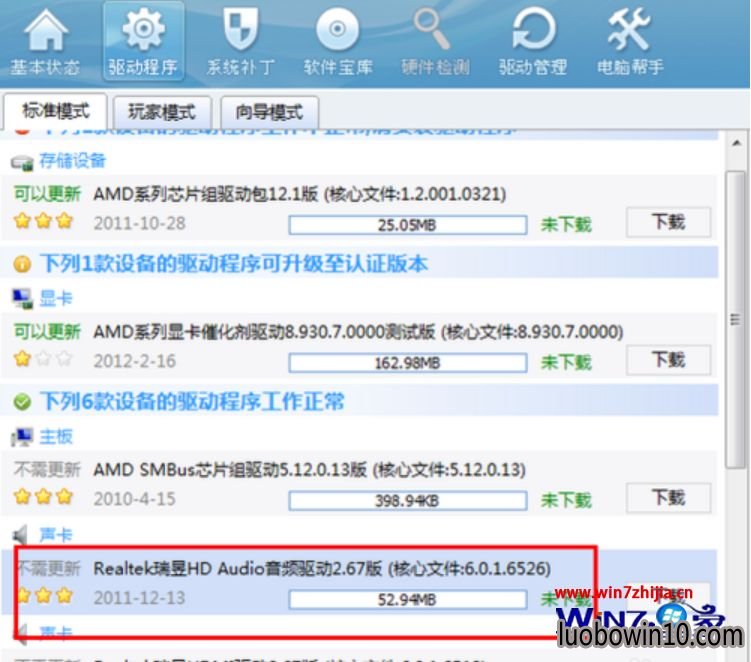The height and width of the screenshot is (662, 751).
Task: Click star rating of AMD显卡催化剂驱动
Action: 43,358
